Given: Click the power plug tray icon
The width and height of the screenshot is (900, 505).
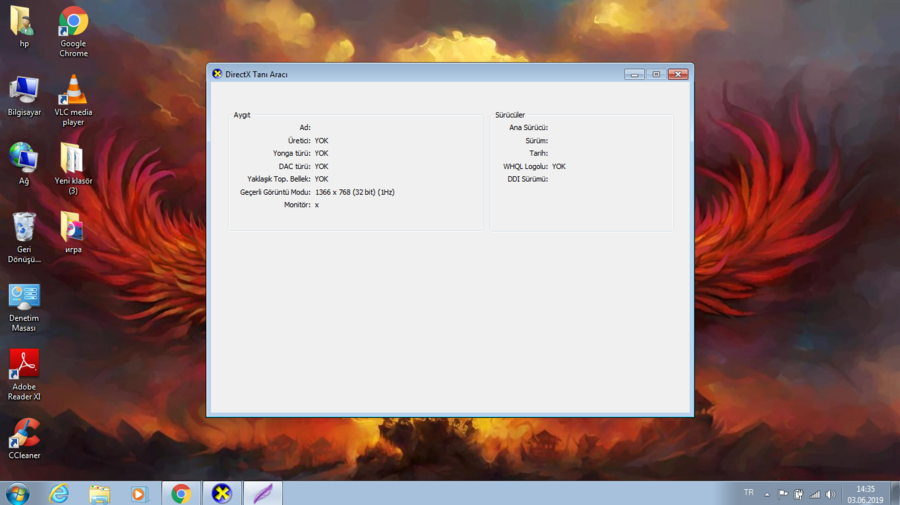Looking at the screenshot, I should point(798,494).
